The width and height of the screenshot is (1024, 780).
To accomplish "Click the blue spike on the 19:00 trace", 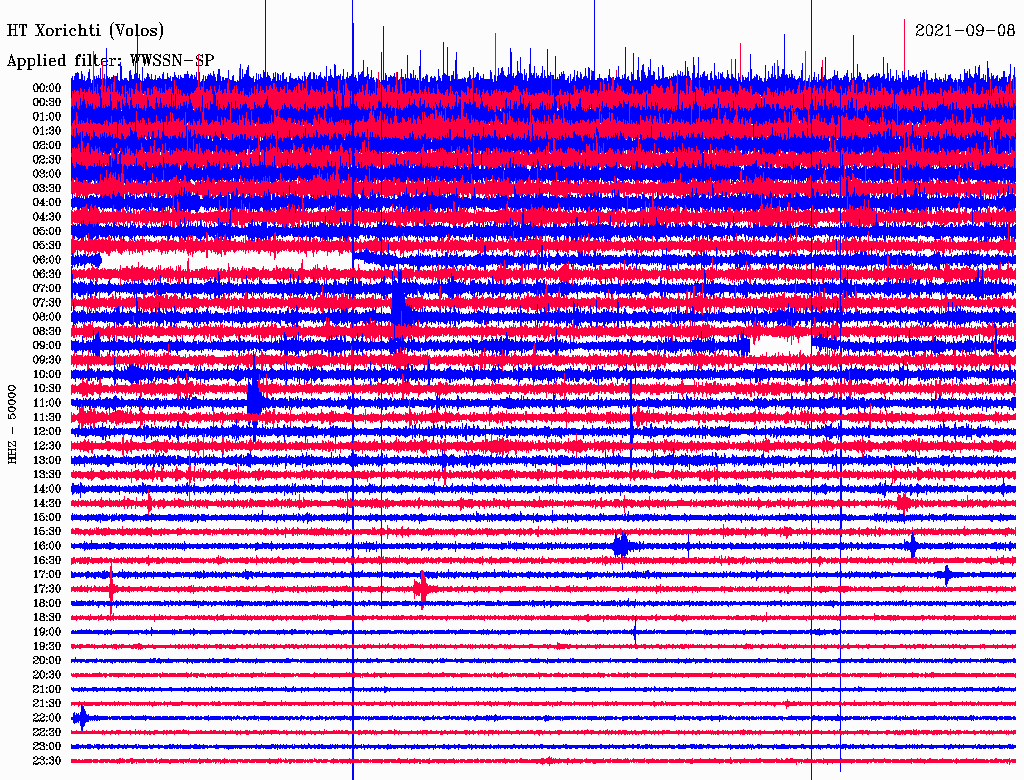I will (x=635, y=632).
